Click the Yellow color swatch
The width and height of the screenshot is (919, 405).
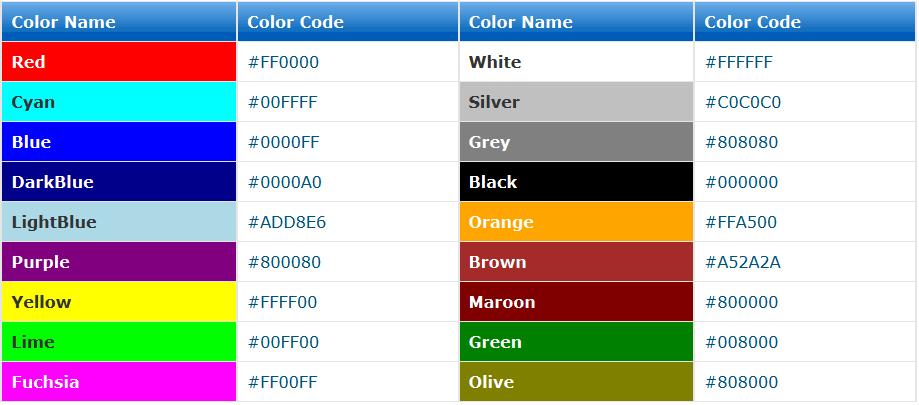pyautogui.click(x=118, y=302)
